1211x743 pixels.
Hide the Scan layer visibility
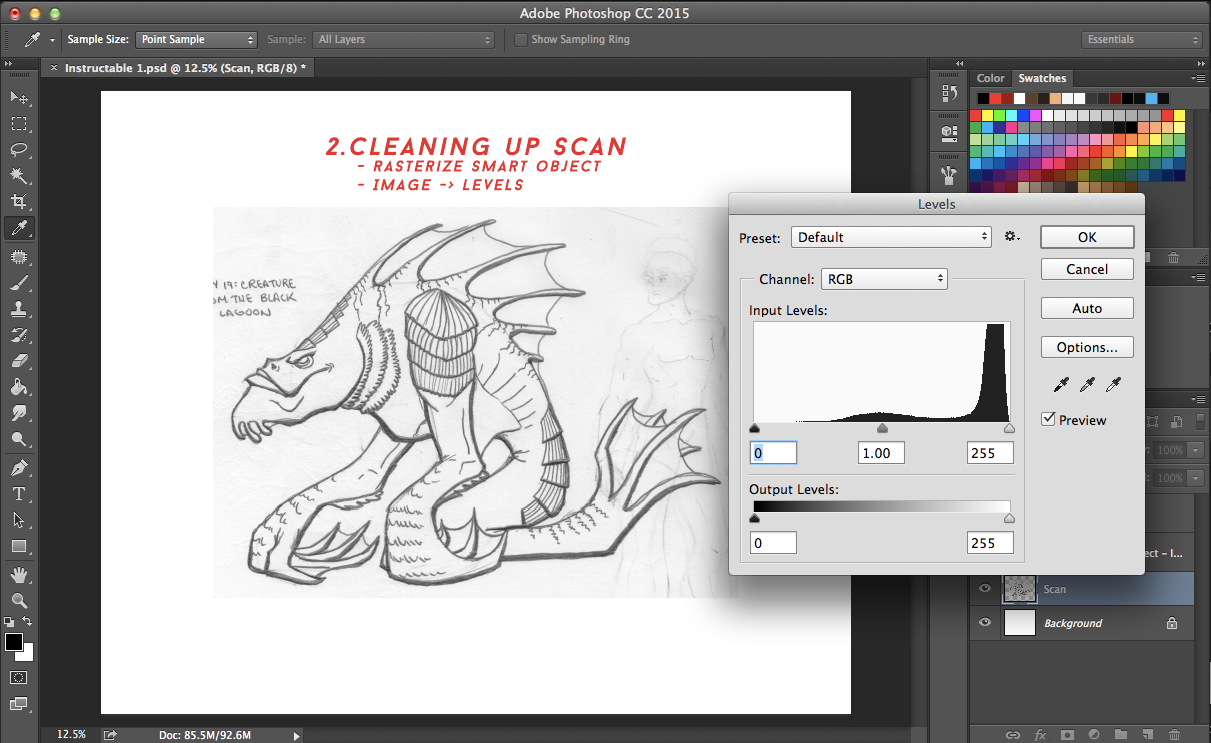(985, 589)
